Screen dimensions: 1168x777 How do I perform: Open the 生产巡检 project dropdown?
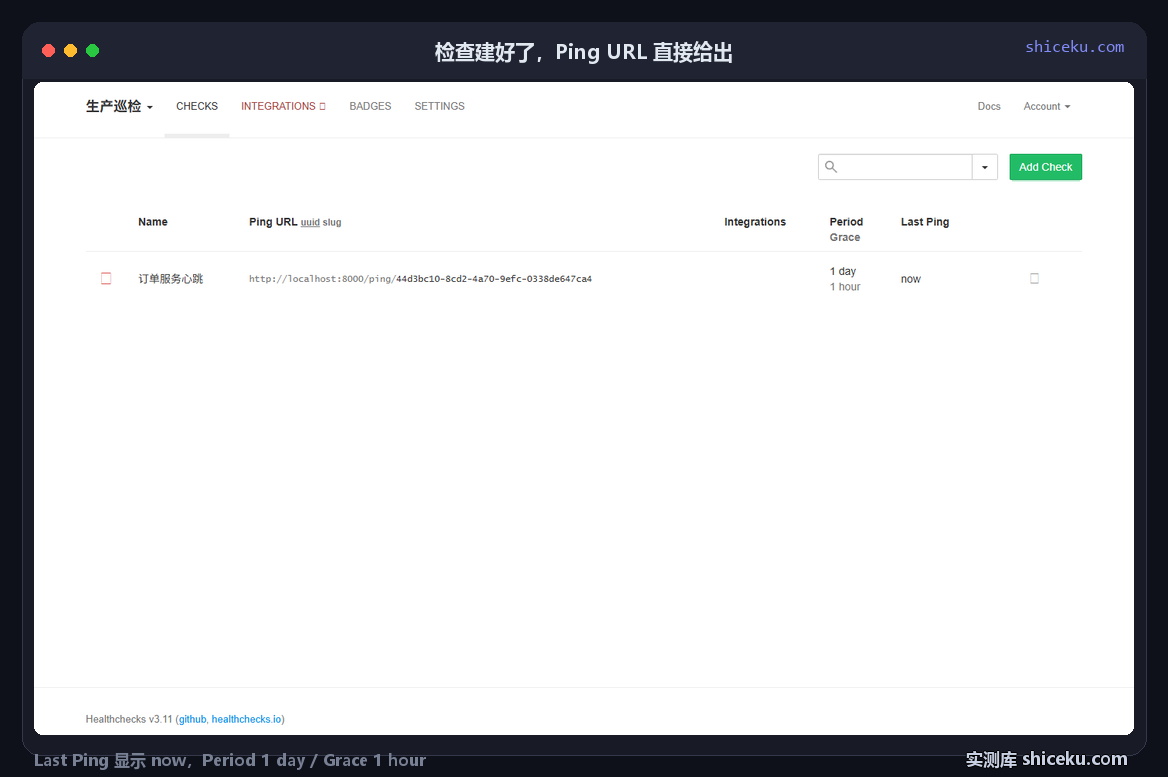tap(119, 107)
